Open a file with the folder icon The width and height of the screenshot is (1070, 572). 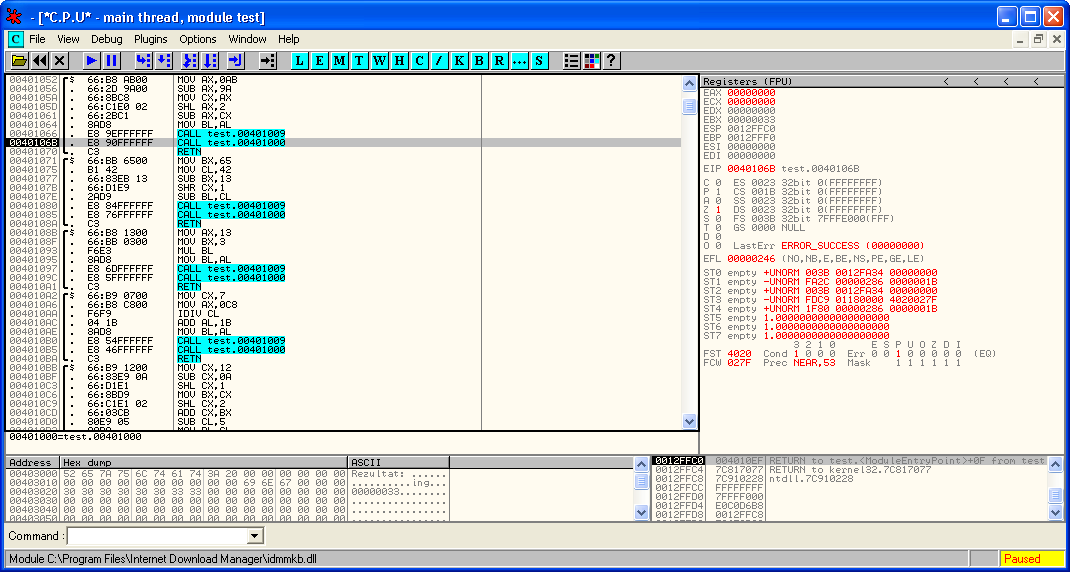19,61
